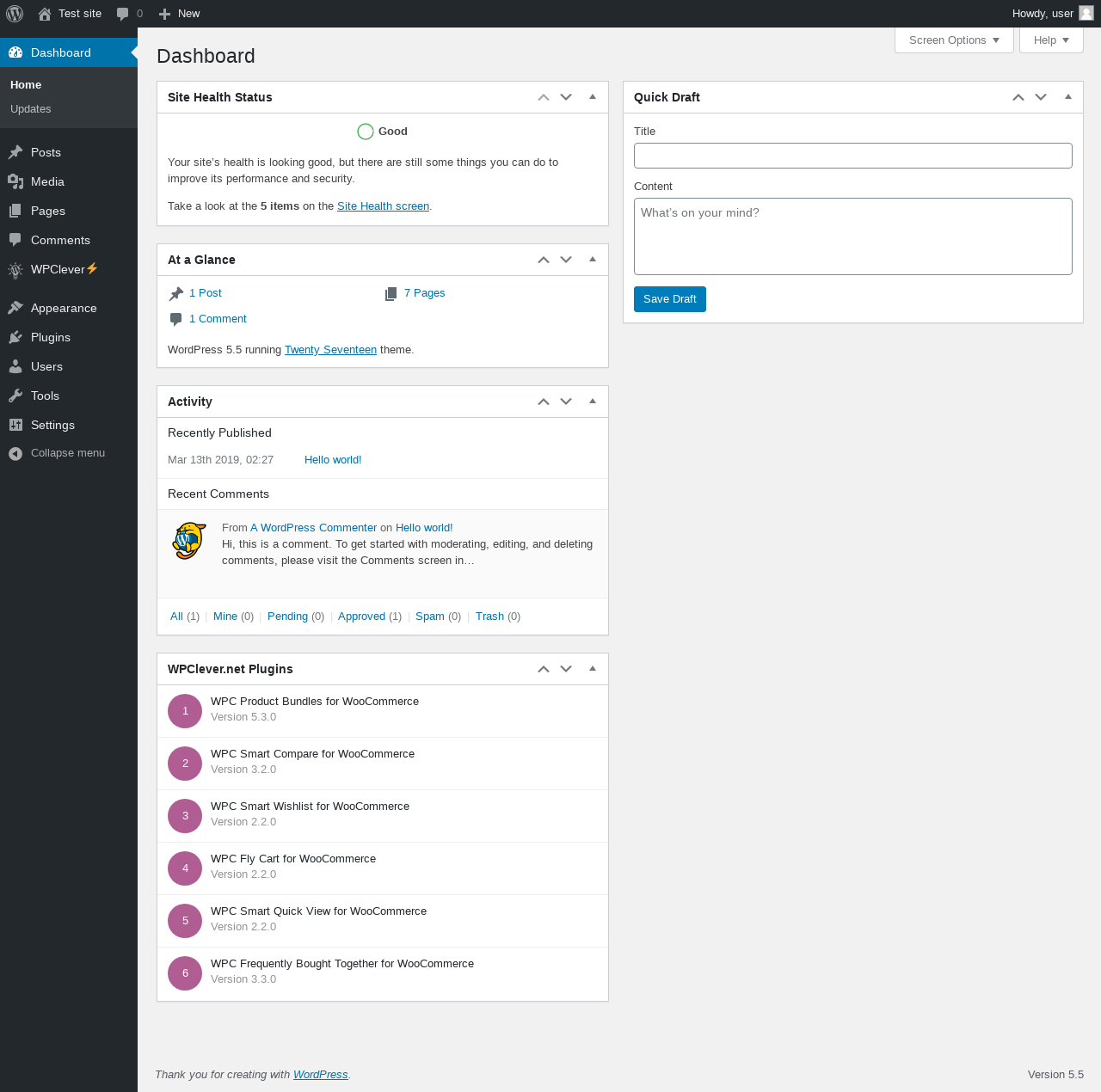1101x1092 pixels.
Task: Open Howdy, user account menu
Action: pyautogui.click(x=1053, y=14)
